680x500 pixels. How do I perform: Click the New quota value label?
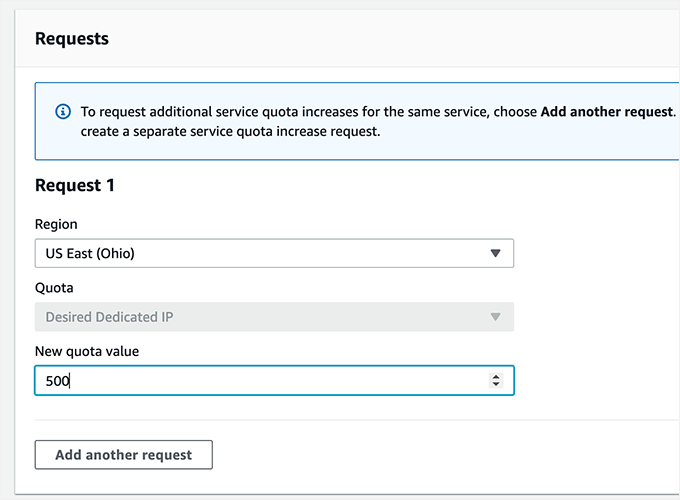point(87,351)
